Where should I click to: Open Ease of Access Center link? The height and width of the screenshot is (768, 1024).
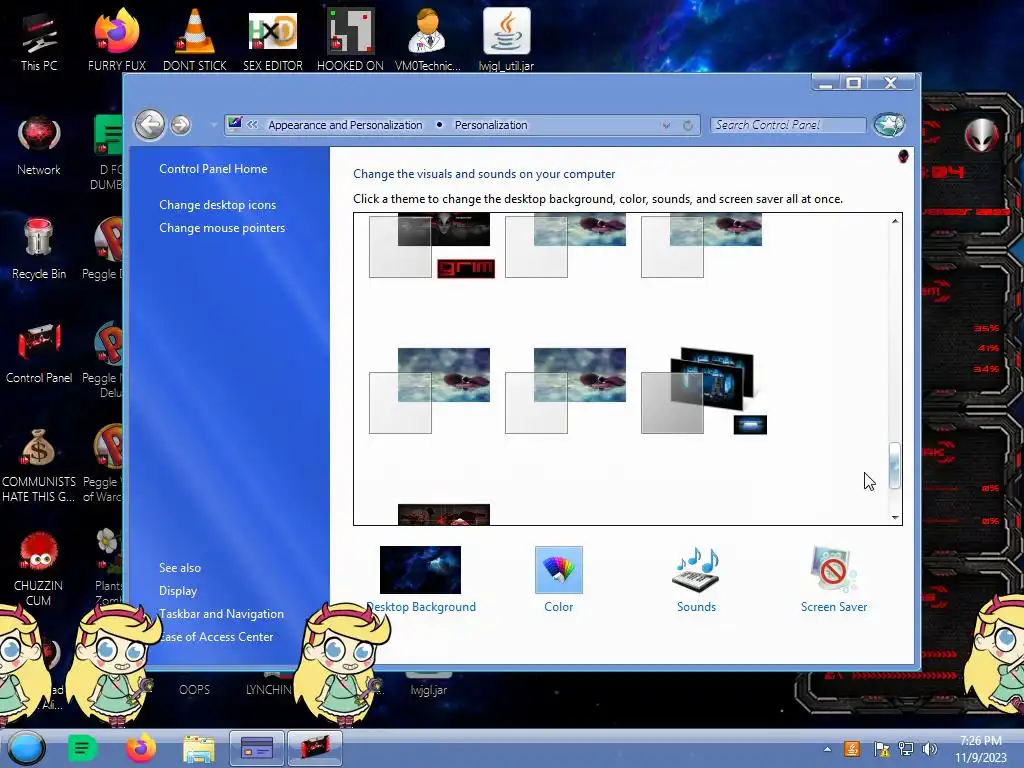point(216,636)
